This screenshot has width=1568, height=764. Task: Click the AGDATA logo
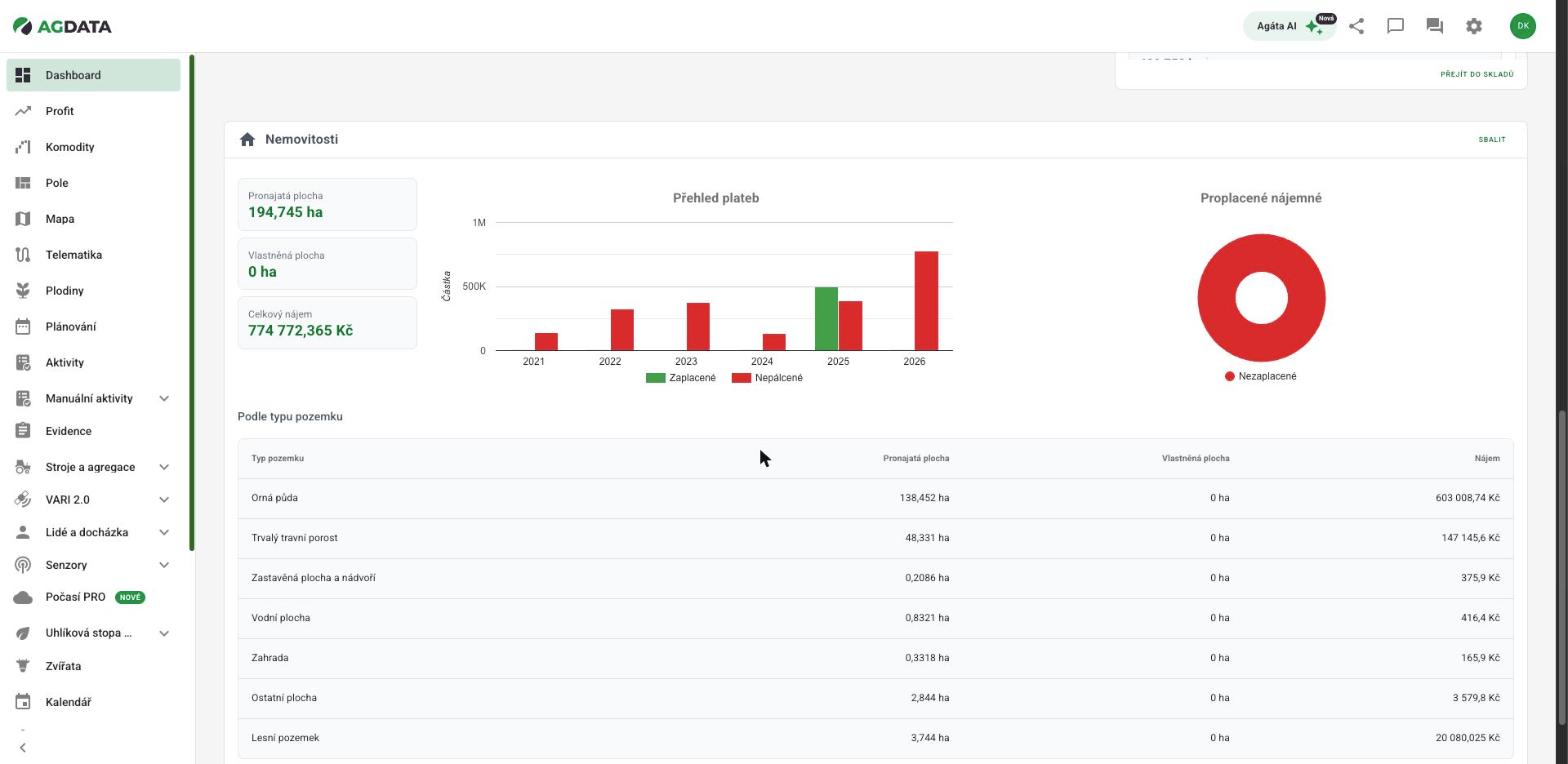(x=62, y=26)
